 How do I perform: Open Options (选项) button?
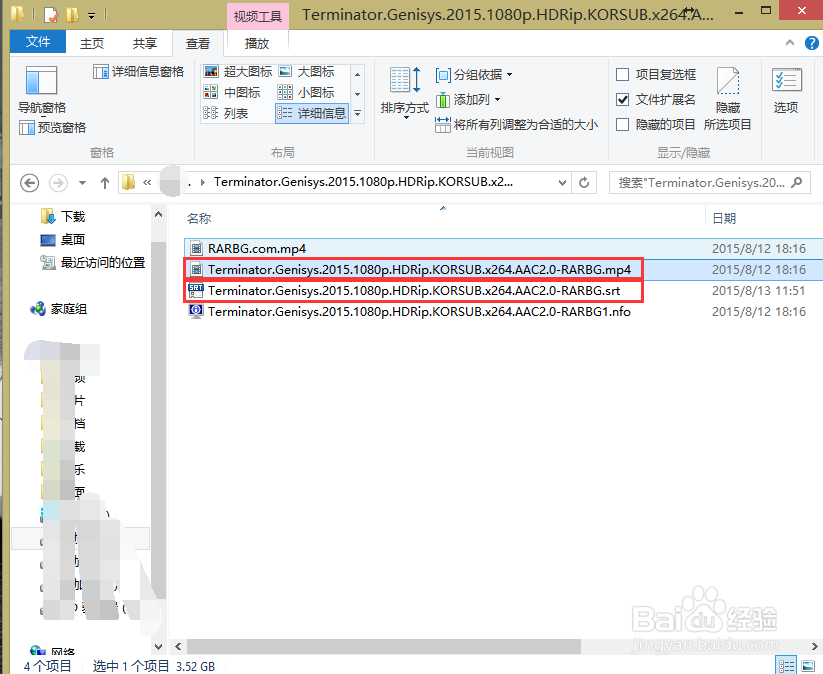786,90
